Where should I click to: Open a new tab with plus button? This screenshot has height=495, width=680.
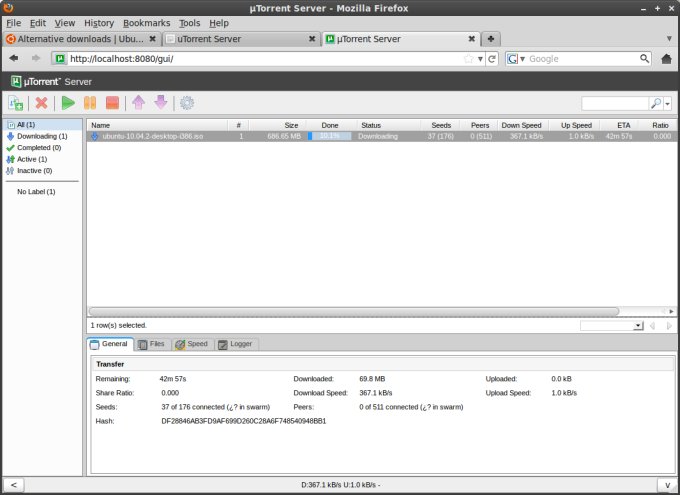491,39
